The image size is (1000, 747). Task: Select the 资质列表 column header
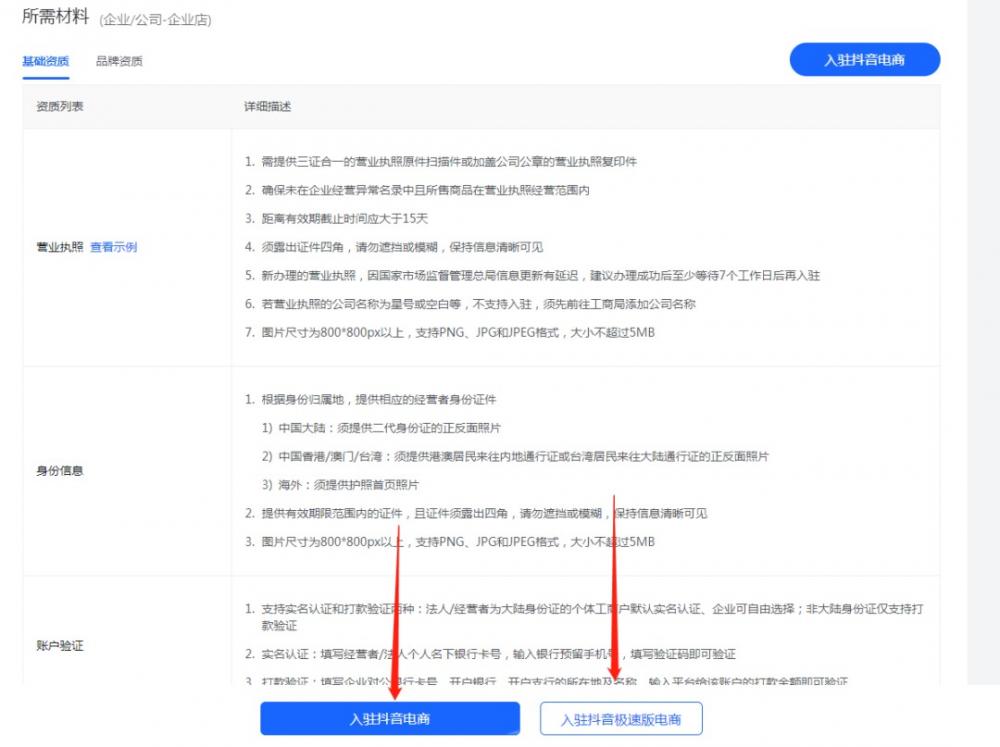click(60, 107)
